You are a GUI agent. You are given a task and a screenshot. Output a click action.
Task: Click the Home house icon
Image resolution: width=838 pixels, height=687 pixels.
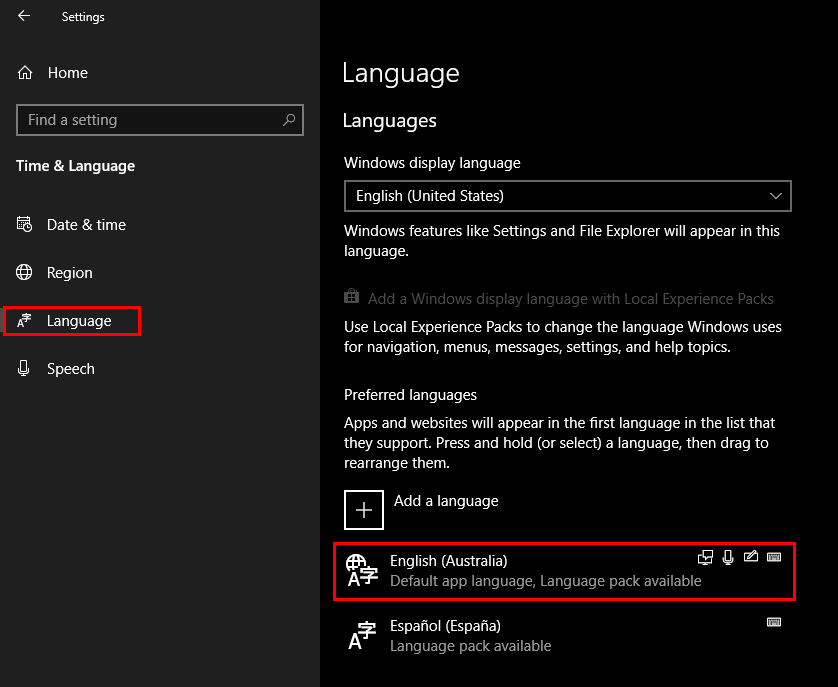pos(25,73)
